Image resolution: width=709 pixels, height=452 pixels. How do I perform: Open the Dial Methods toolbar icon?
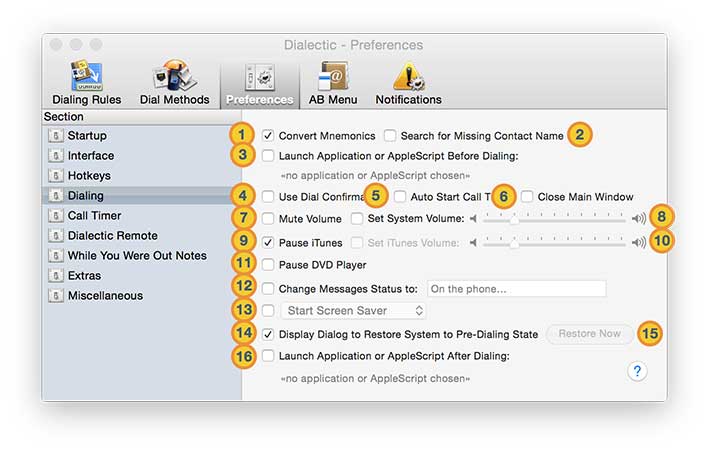click(175, 76)
